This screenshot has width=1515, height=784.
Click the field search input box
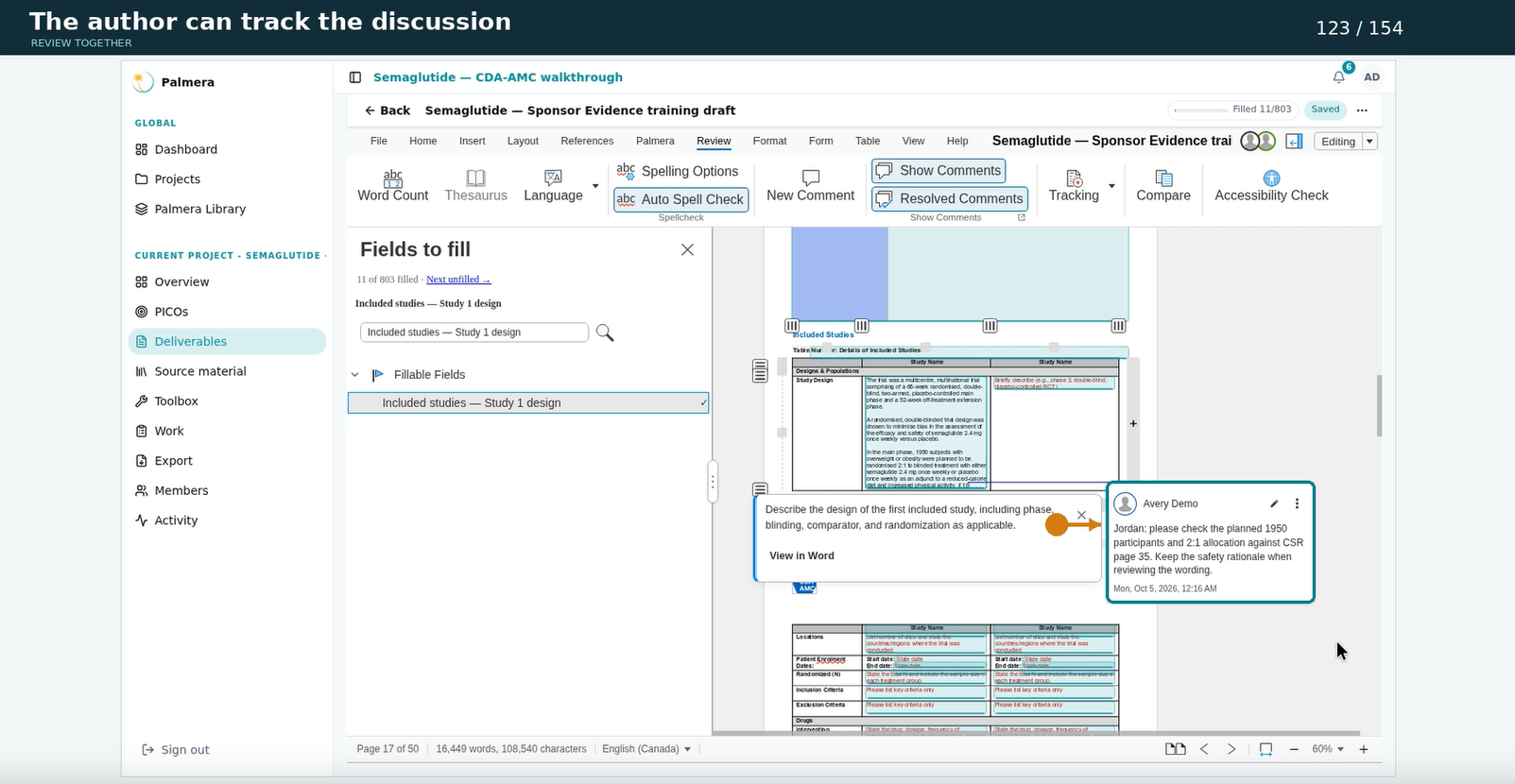(x=474, y=332)
